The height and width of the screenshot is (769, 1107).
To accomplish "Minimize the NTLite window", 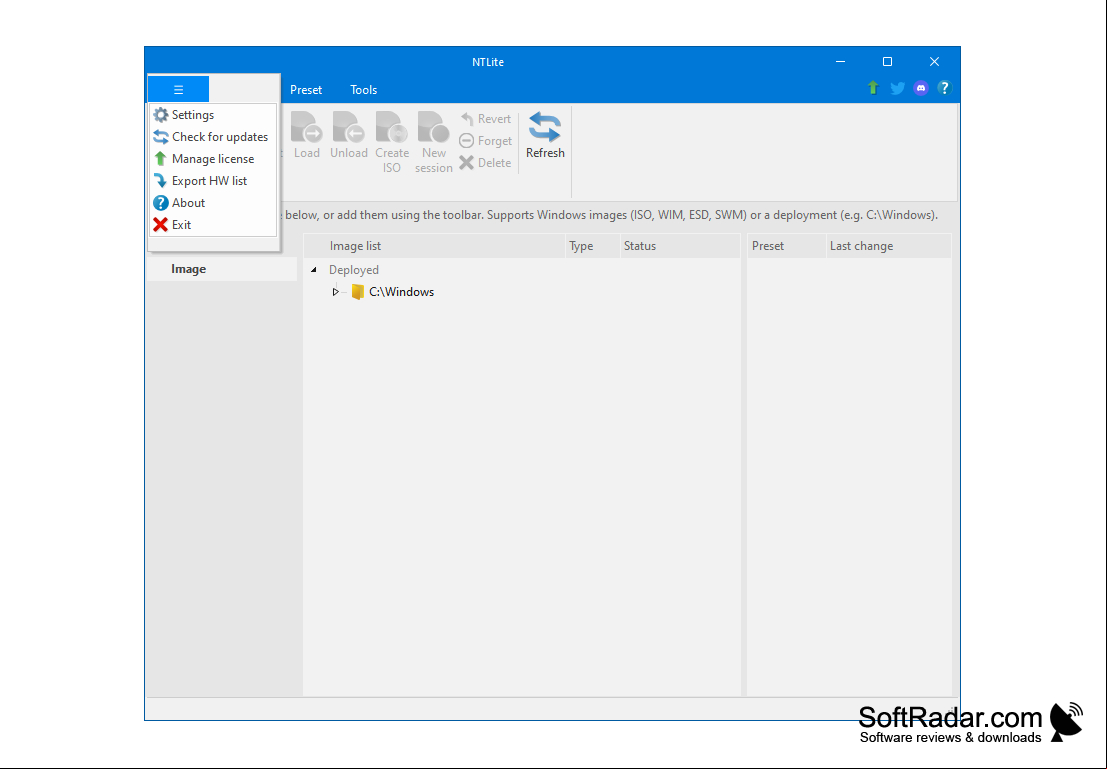I will [x=840, y=61].
